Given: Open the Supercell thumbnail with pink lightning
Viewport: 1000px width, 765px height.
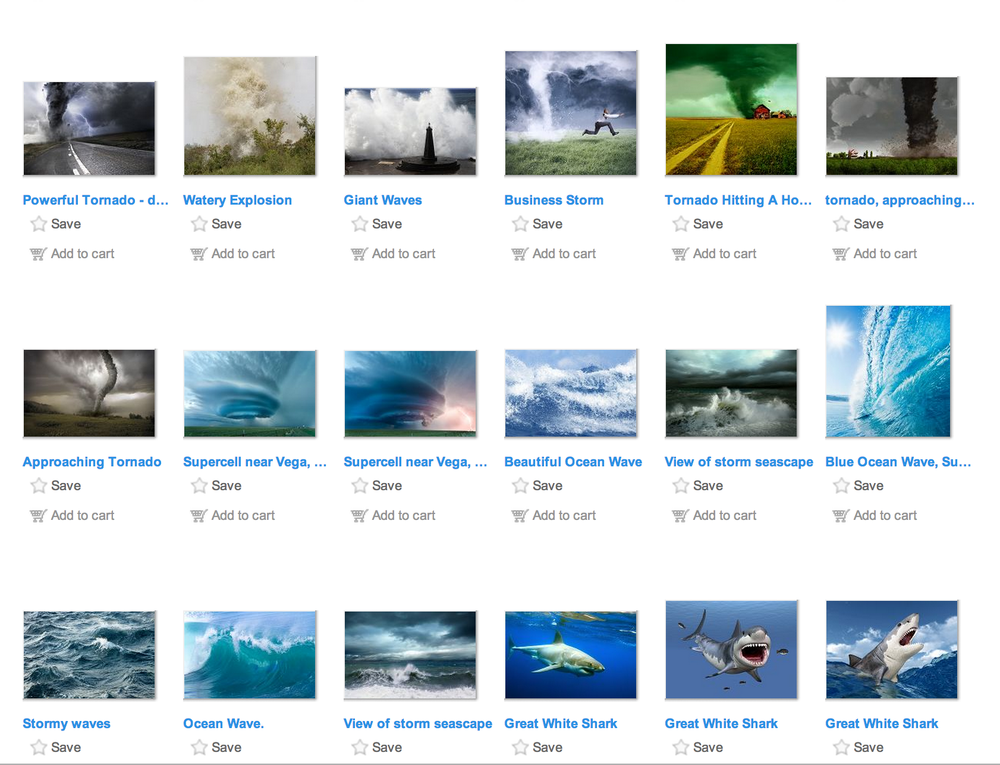Looking at the screenshot, I should pos(410,393).
